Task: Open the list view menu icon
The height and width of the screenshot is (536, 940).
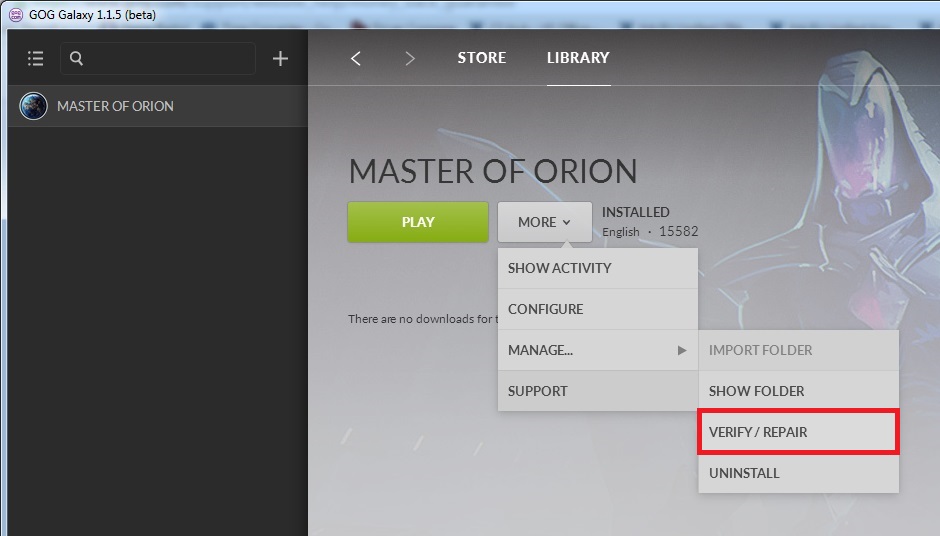Action: point(35,58)
